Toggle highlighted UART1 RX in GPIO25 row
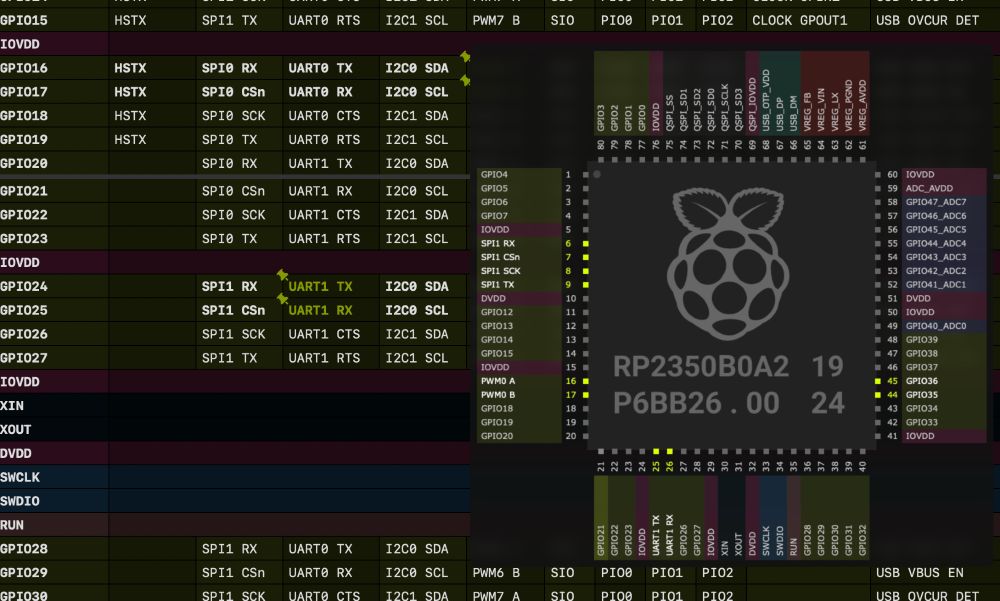Viewport: 1000px width, 601px height. tap(320, 310)
